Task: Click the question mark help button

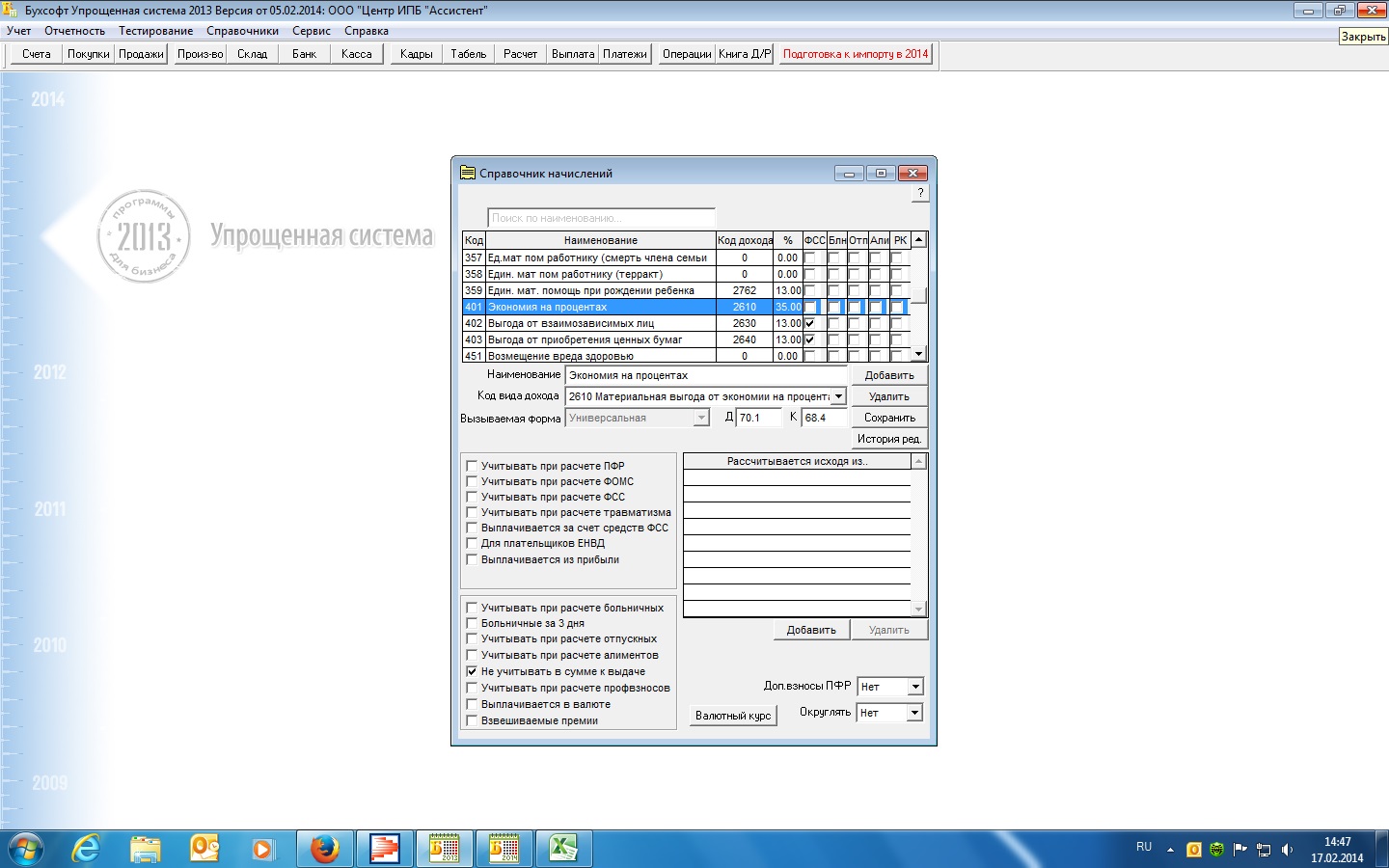Action: pos(920,193)
